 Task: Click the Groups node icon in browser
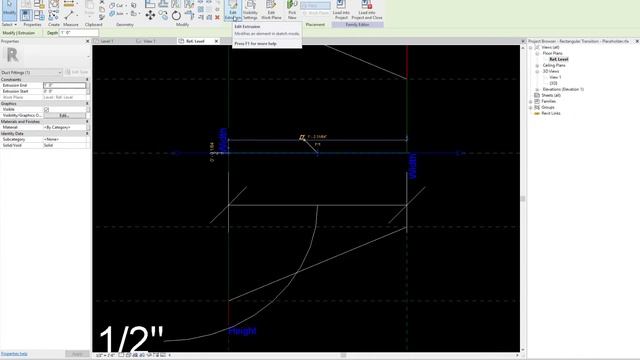[x=537, y=107]
